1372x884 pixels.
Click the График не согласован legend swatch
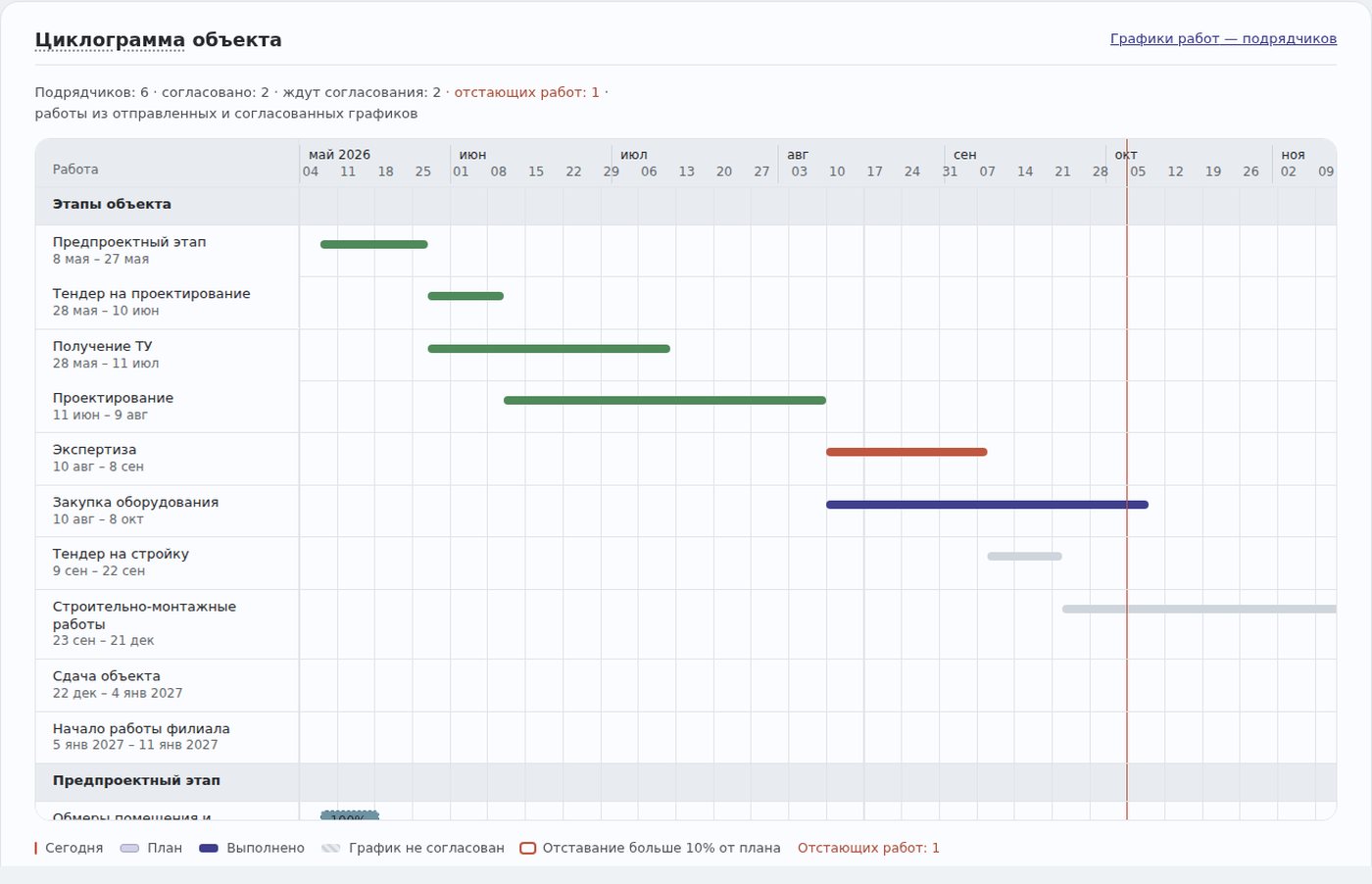(x=330, y=848)
